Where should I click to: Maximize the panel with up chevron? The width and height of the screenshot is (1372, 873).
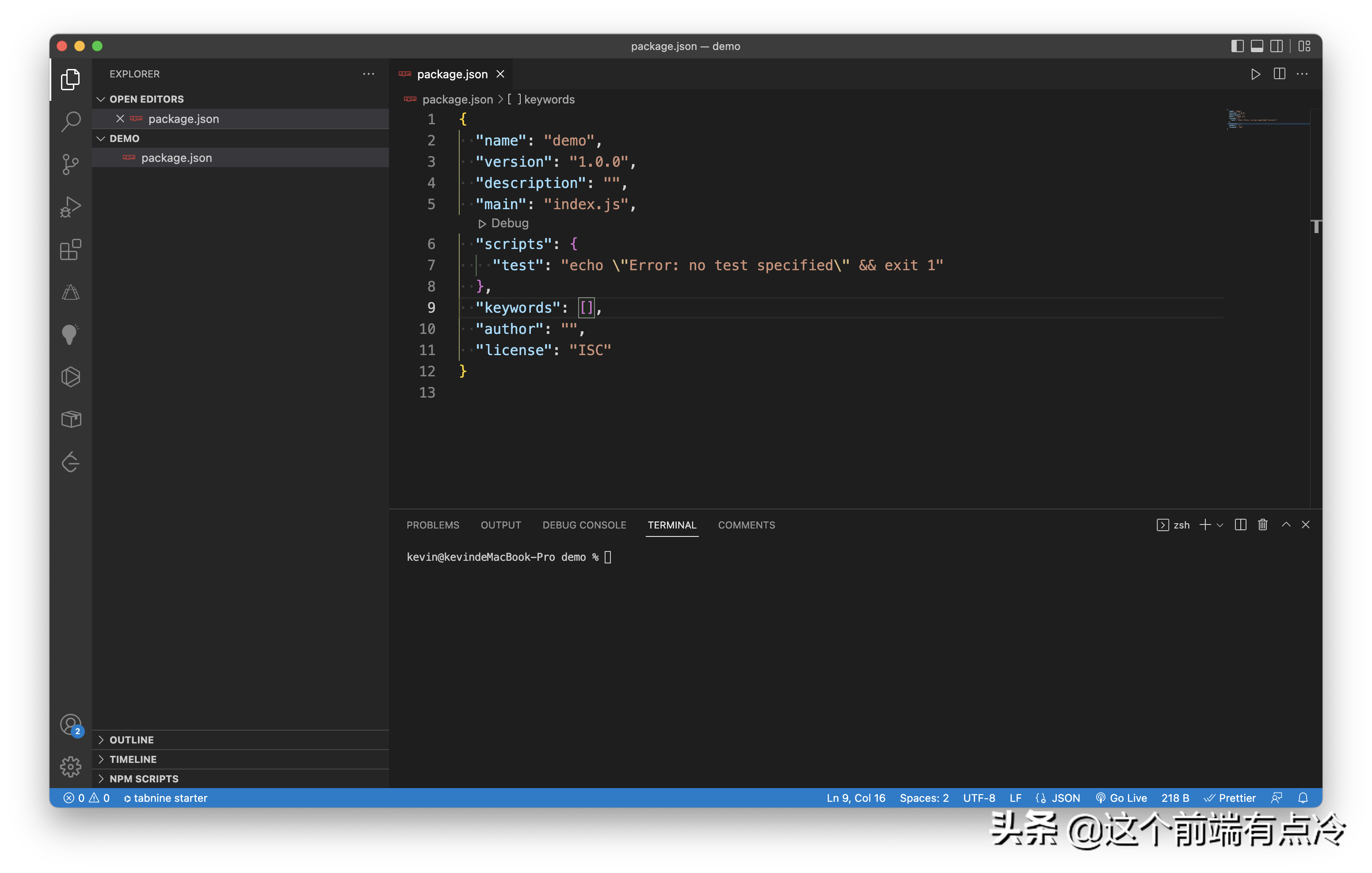1286,525
